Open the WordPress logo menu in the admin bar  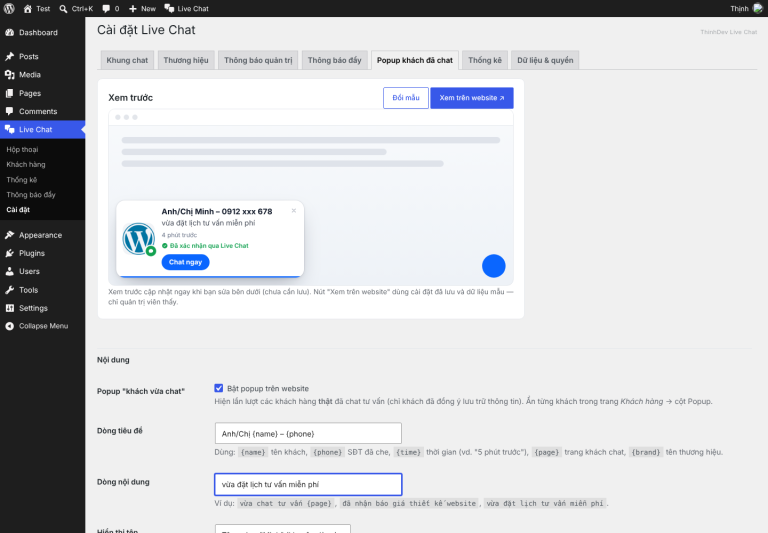pos(9,8)
